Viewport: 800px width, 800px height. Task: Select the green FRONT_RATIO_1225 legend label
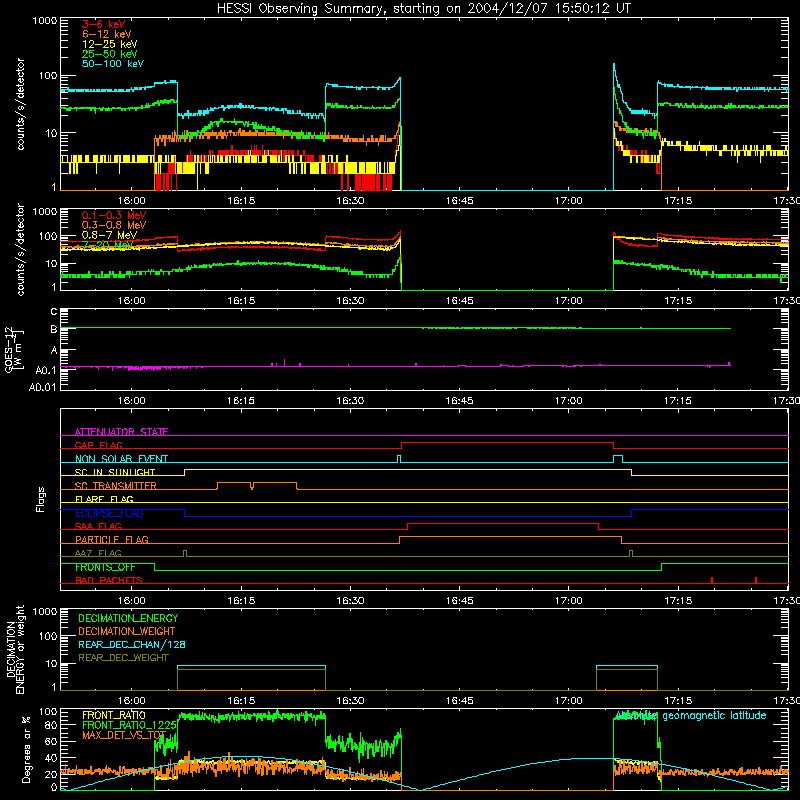pos(129,725)
